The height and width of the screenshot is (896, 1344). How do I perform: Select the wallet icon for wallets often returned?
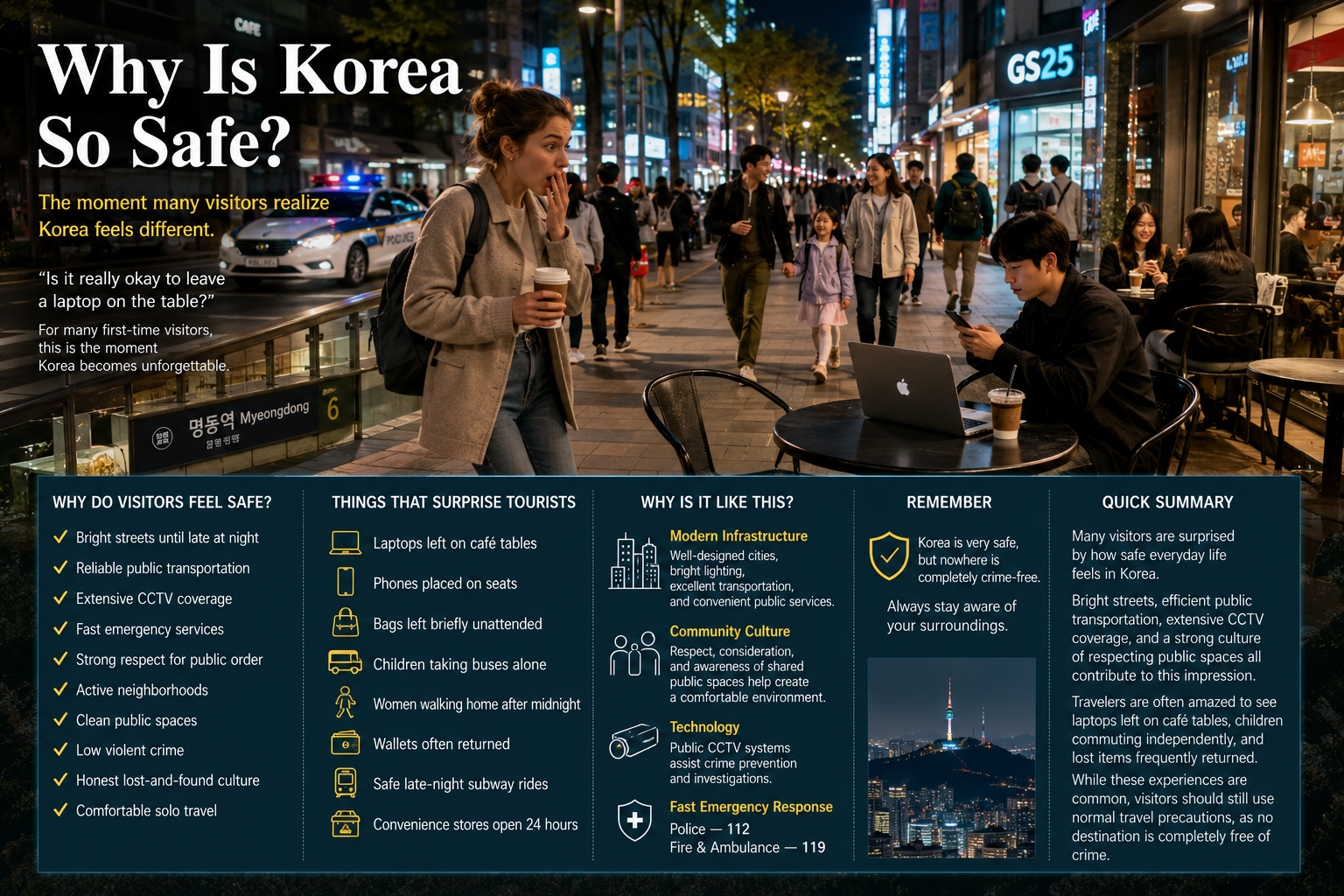pyautogui.click(x=346, y=743)
